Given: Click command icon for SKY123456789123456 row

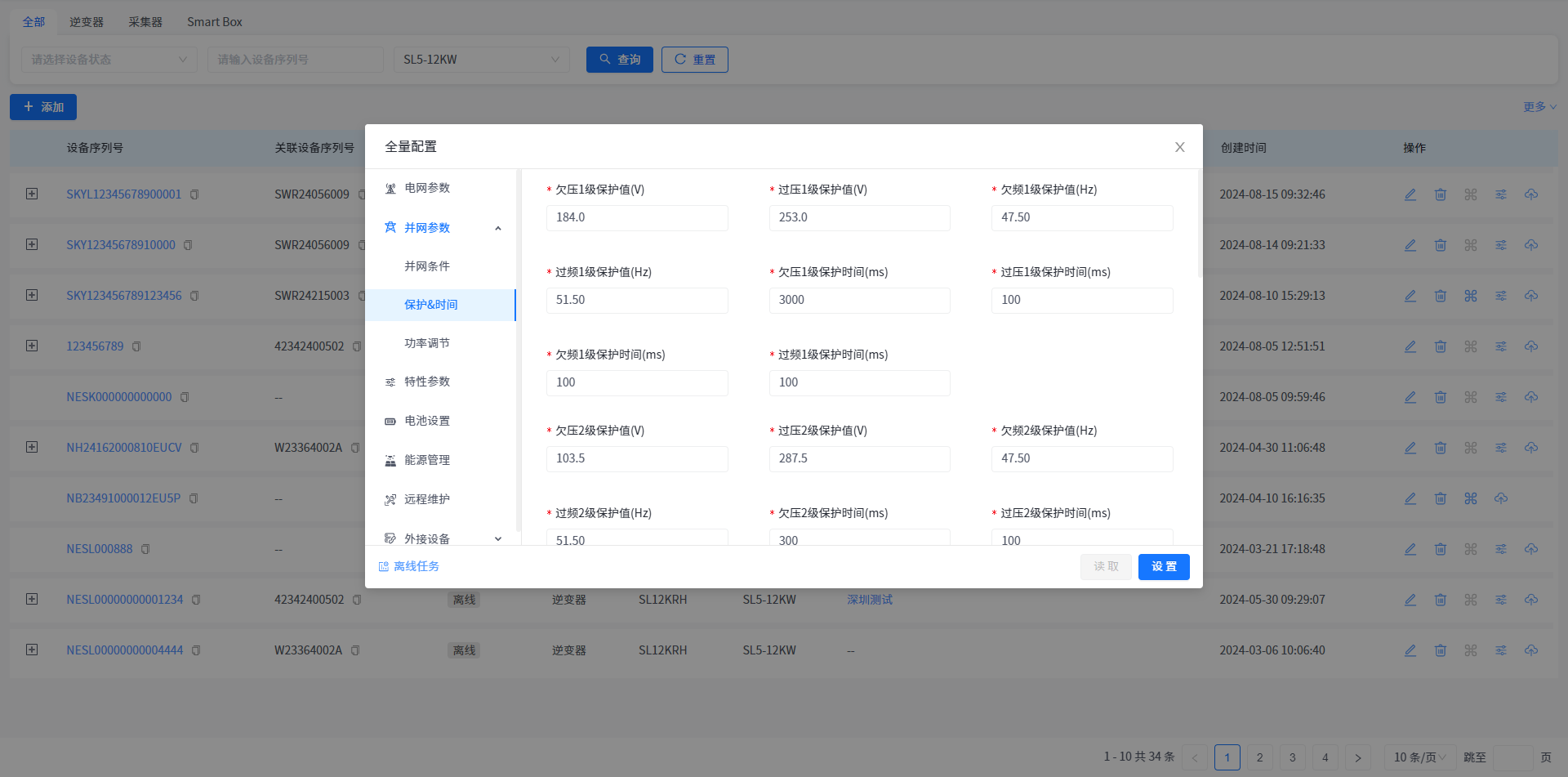Looking at the screenshot, I should click(x=1471, y=296).
